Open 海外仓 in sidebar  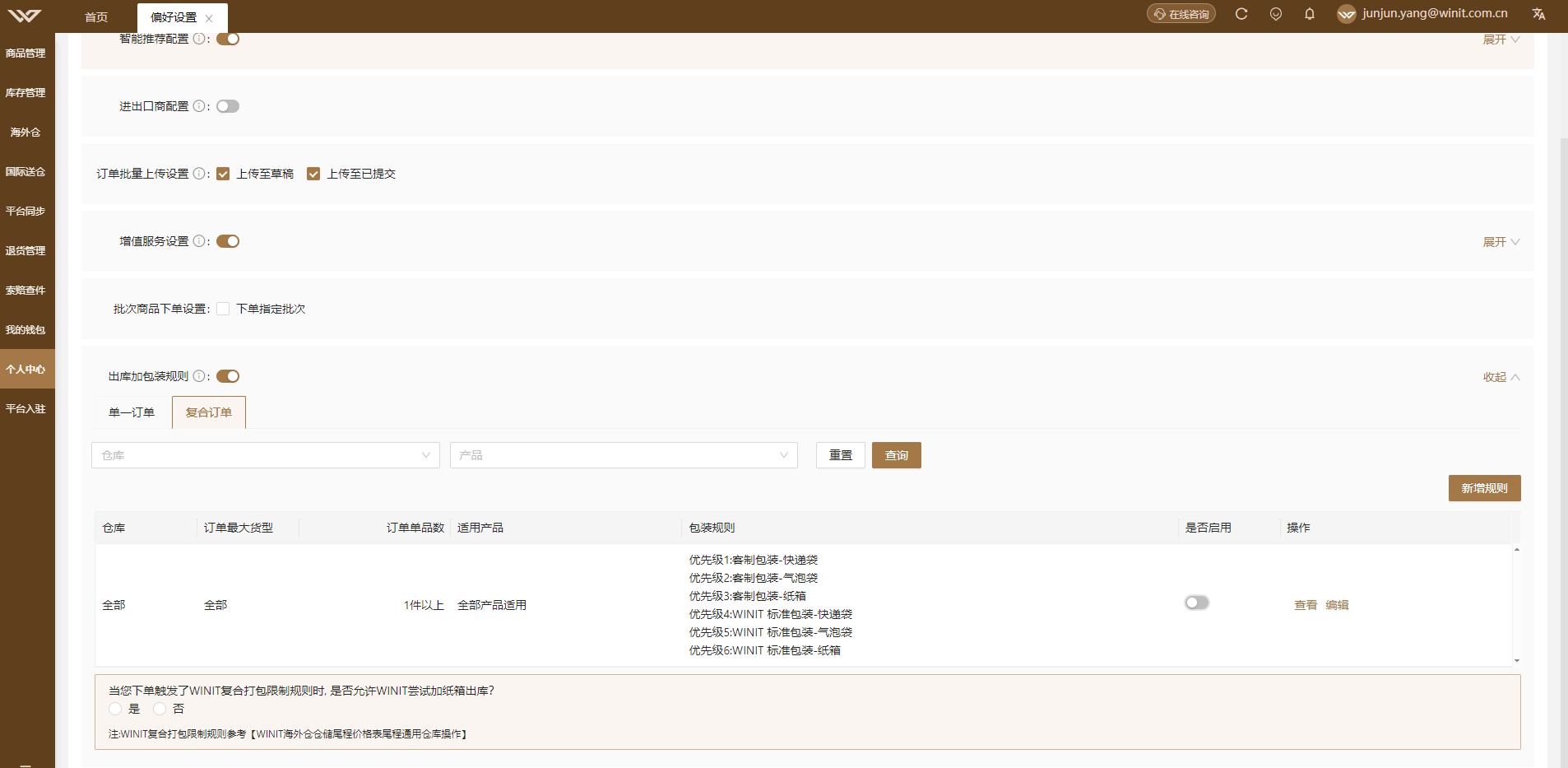(x=26, y=133)
